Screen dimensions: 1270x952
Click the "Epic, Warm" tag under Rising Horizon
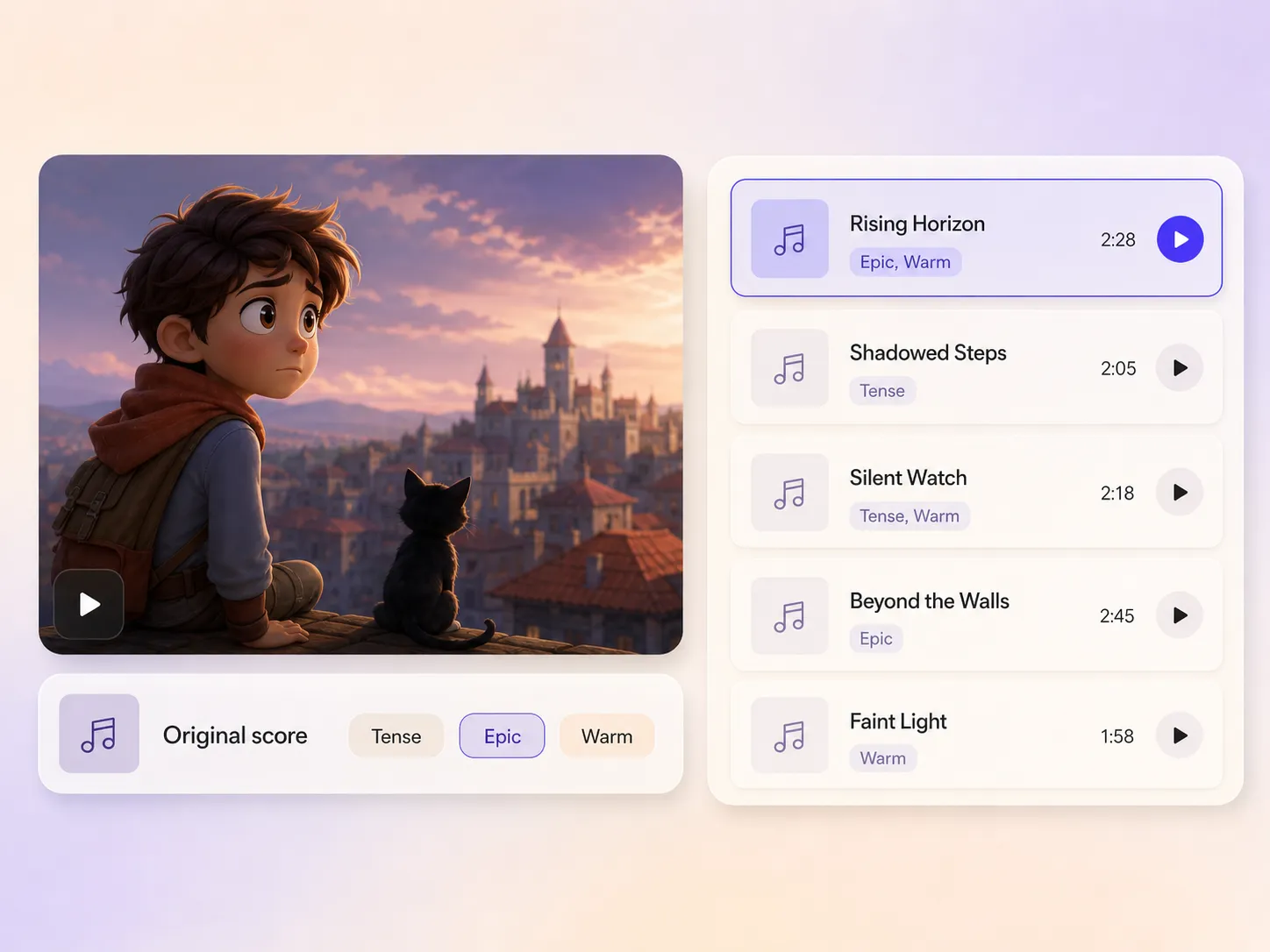click(905, 262)
